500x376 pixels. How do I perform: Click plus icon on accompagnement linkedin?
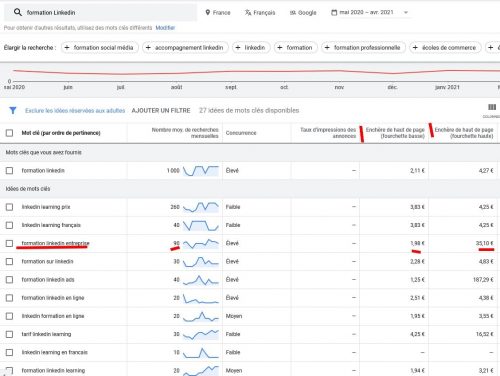[148, 48]
